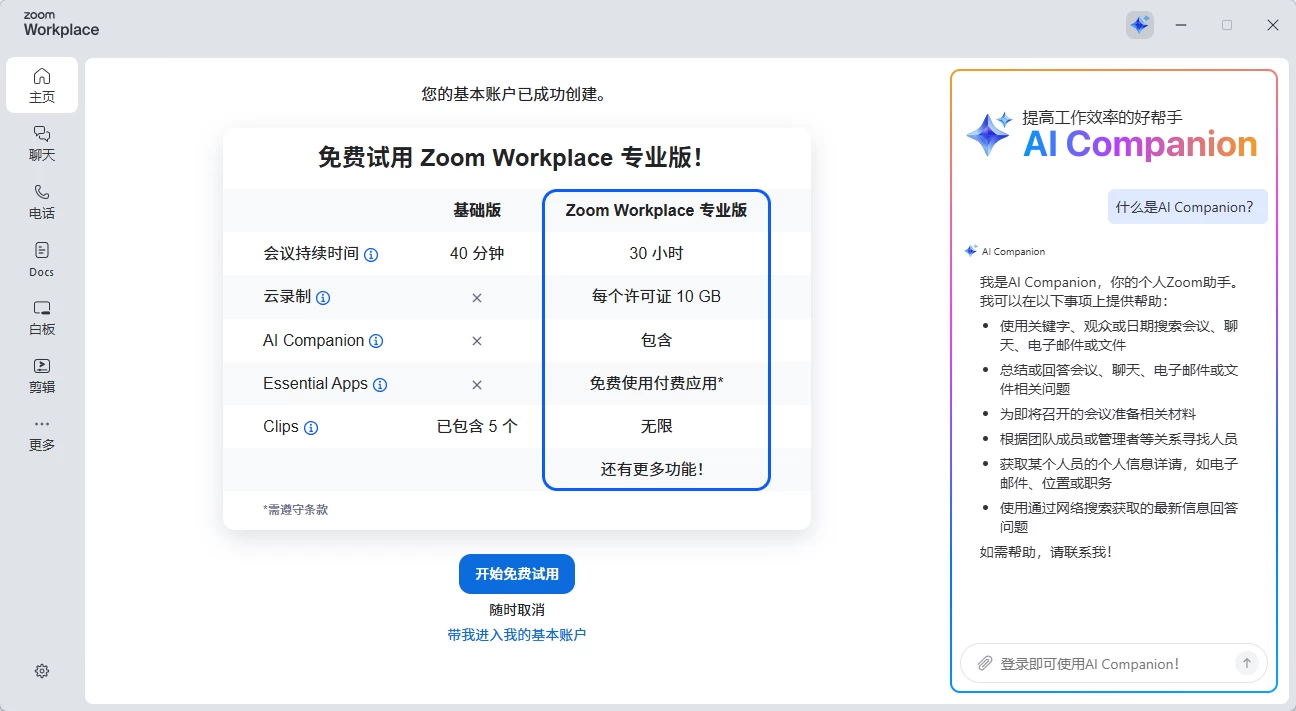Minimize the Zoom Workplace window

click(1181, 25)
